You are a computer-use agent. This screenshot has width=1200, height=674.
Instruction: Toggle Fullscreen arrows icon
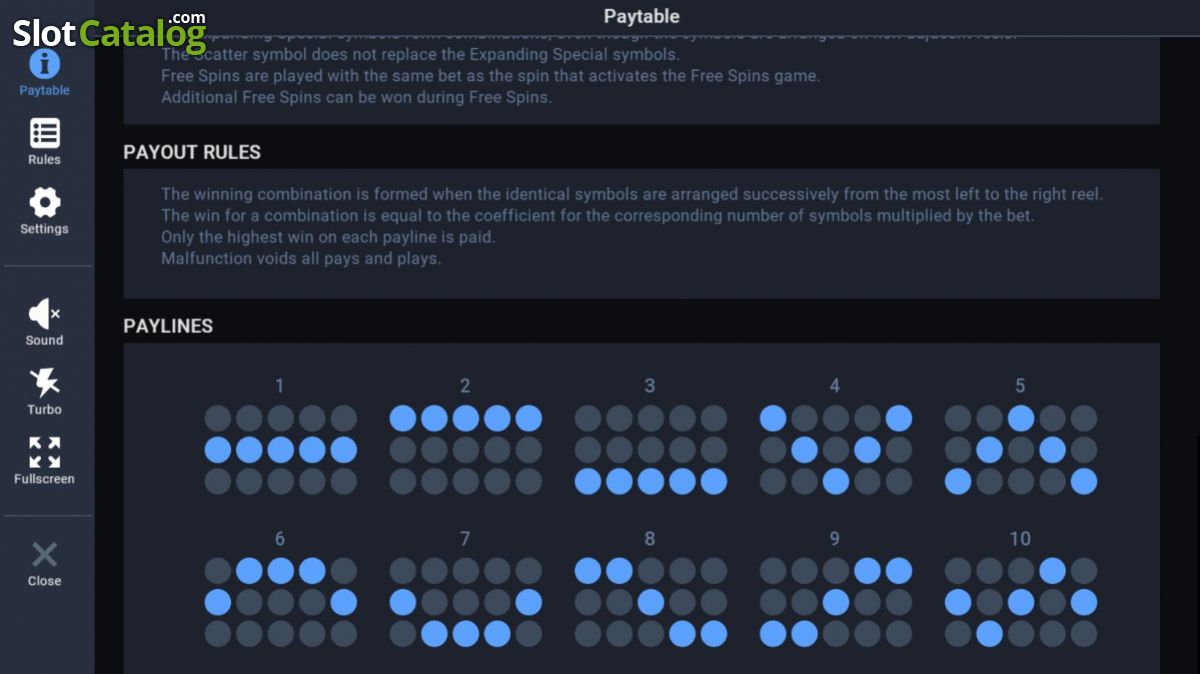coord(44,452)
